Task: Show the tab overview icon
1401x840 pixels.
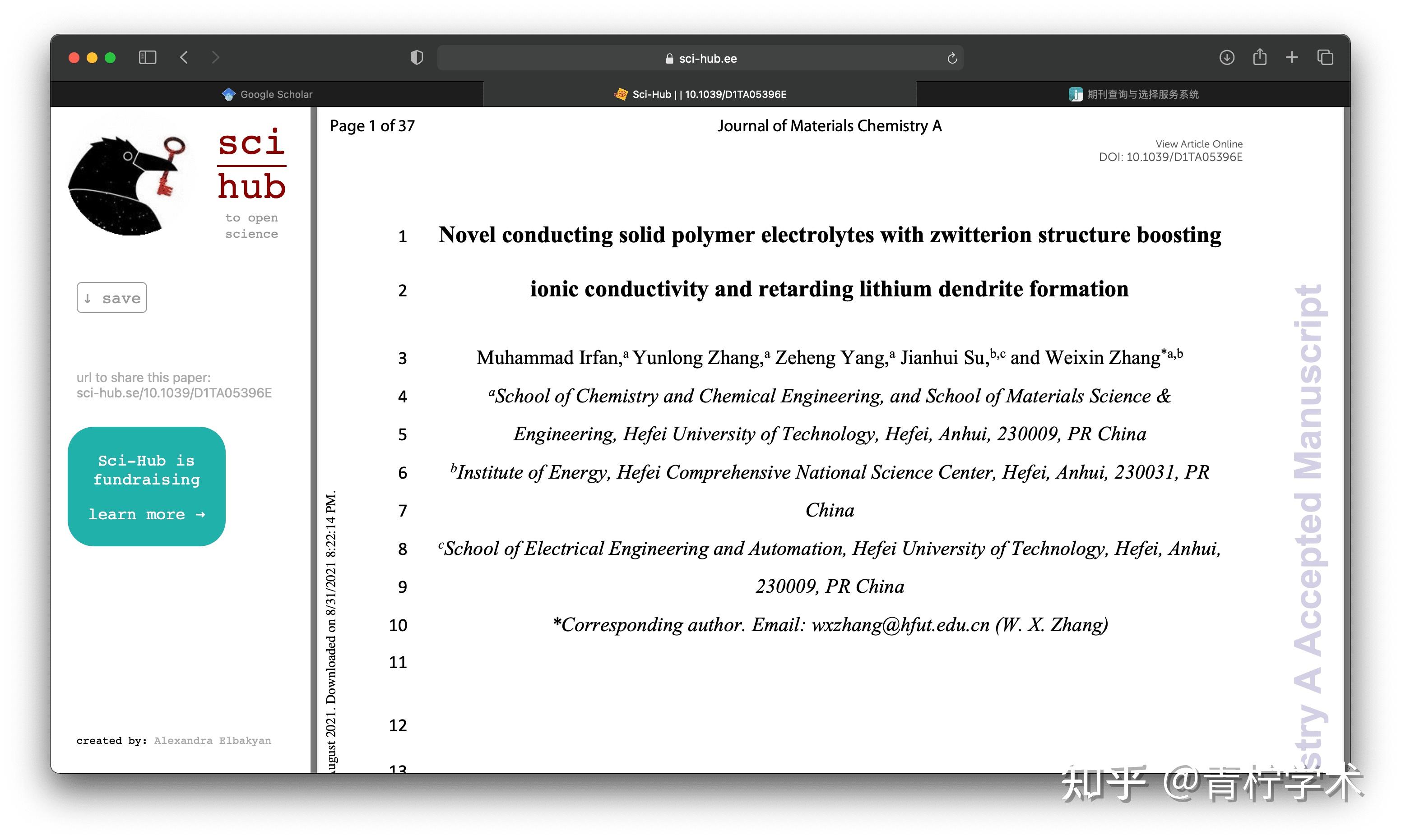Action: (1325, 57)
